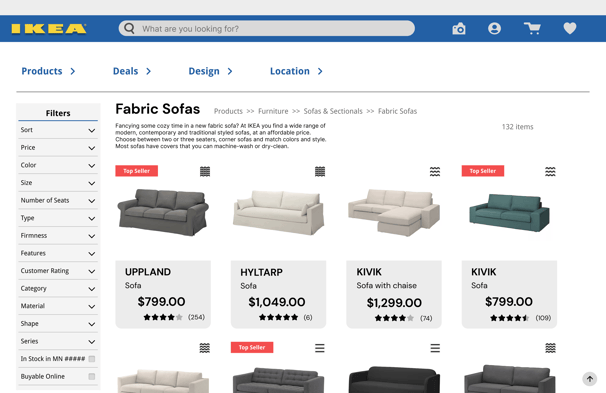Open the Furniture breadcrumb link
Image resolution: width=606 pixels, height=393 pixels.
pos(273,111)
